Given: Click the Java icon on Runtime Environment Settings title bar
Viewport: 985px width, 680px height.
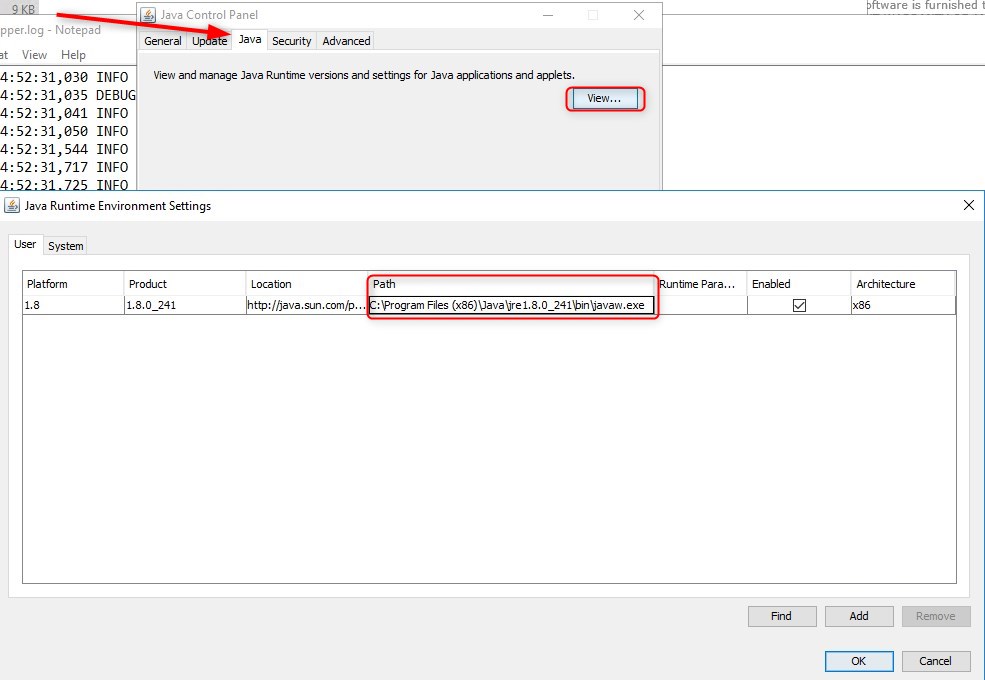Looking at the screenshot, I should tap(13, 205).
